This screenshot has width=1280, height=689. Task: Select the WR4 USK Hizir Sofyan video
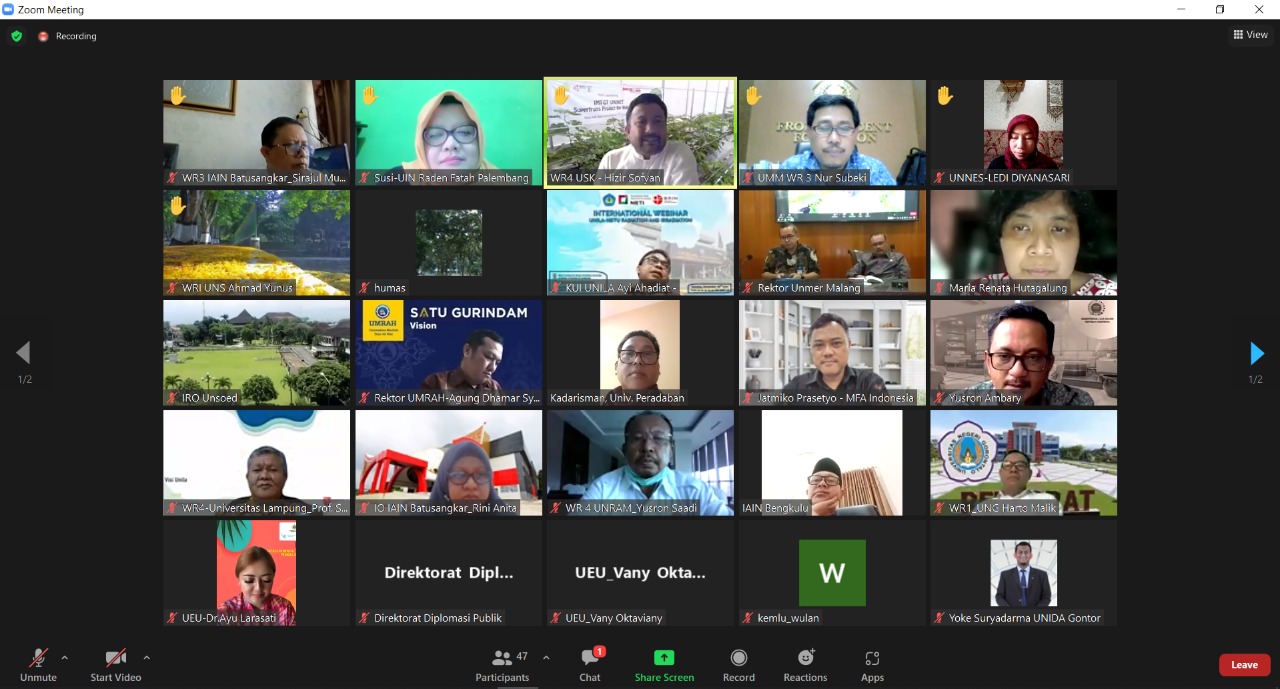[x=640, y=132]
